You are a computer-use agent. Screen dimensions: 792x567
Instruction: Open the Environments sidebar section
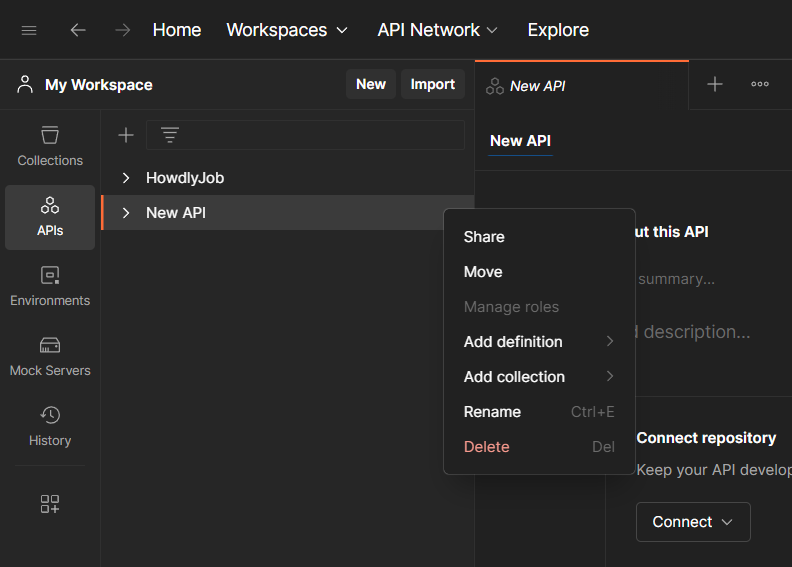click(50, 287)
